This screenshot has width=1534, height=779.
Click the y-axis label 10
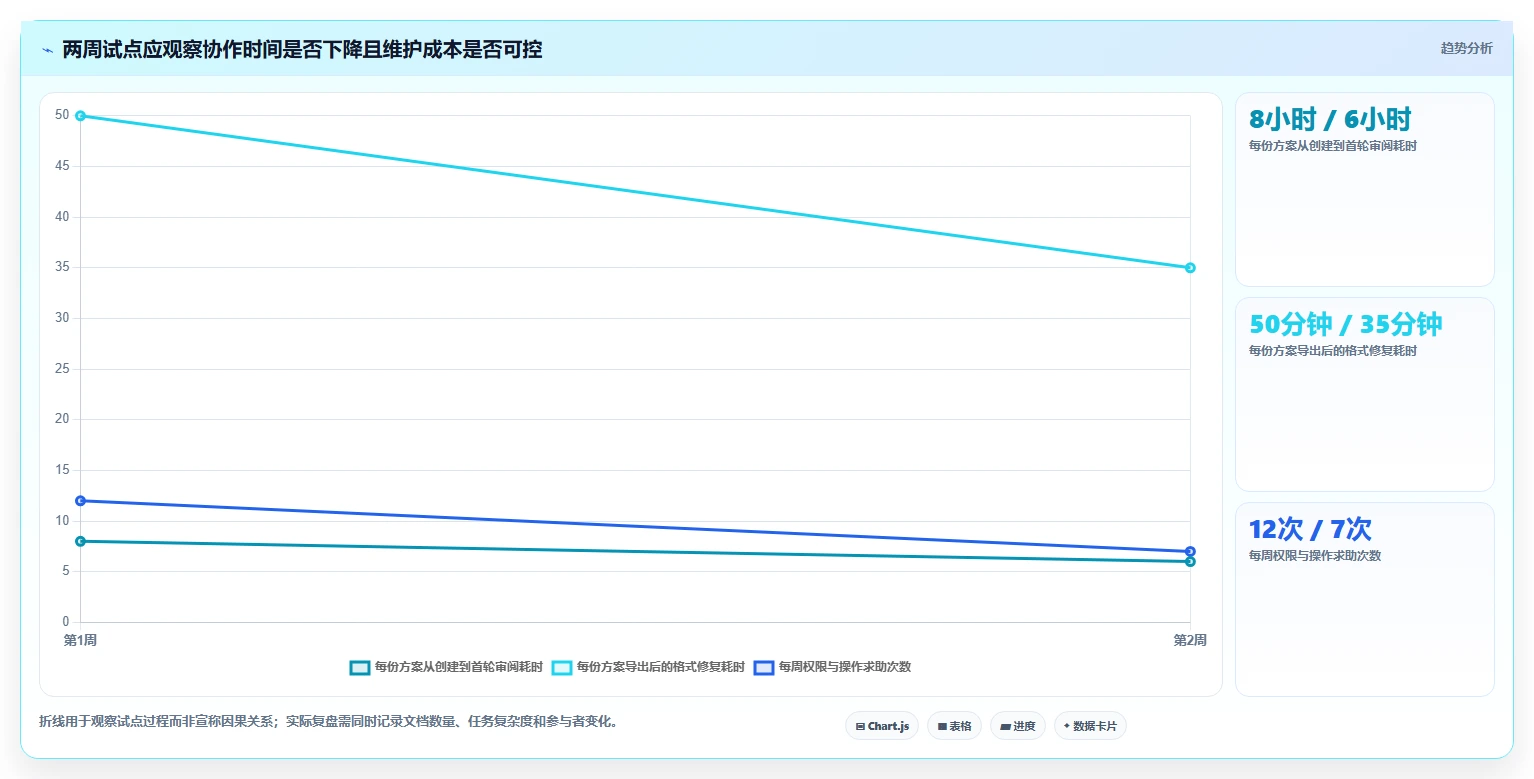(62, 521)
